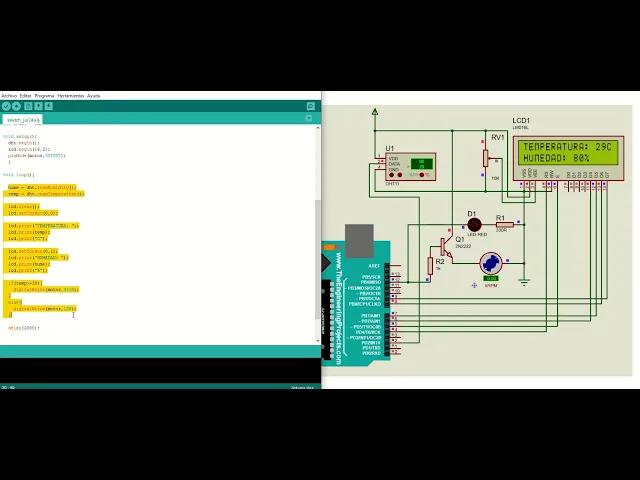Click the 'temp = dht.readTemperature();' code line
The width and height of the screenshot is (640, 480).
[46, 194]
